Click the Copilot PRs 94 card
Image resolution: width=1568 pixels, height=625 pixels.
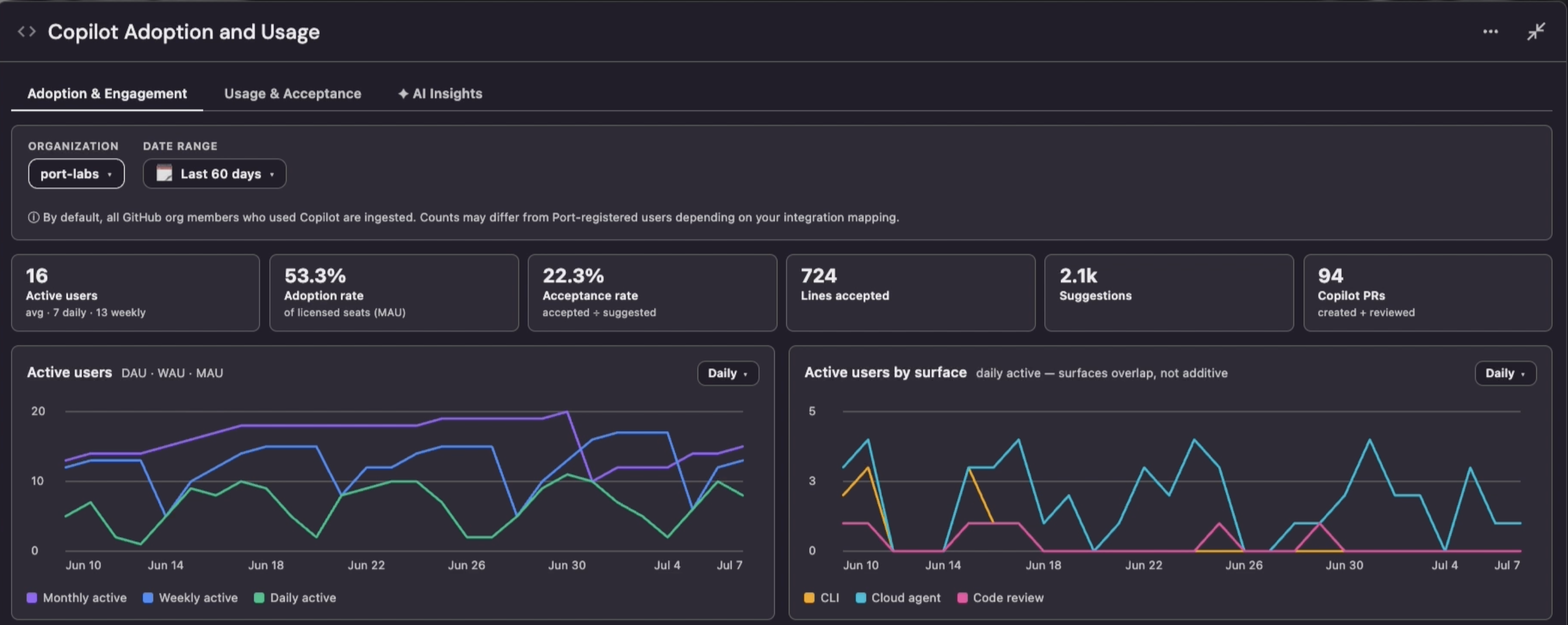[1427, 293]
